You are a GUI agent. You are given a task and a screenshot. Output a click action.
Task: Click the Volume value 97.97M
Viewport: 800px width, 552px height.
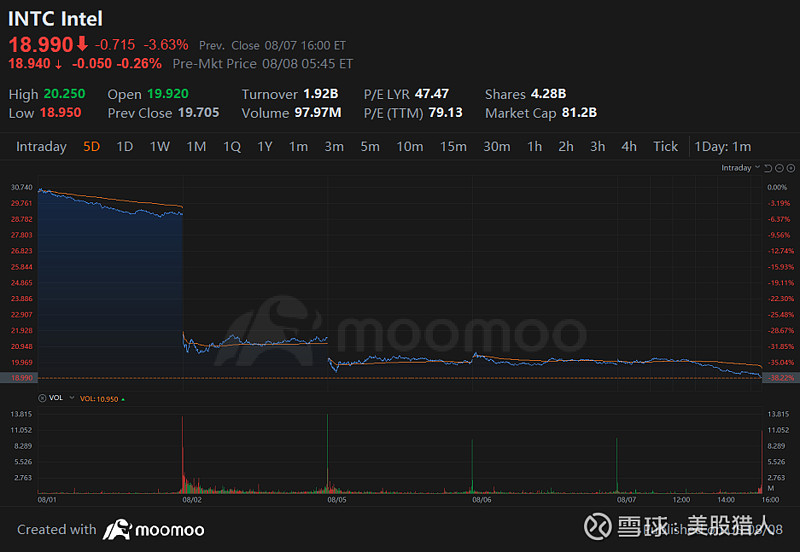[318, 113]
